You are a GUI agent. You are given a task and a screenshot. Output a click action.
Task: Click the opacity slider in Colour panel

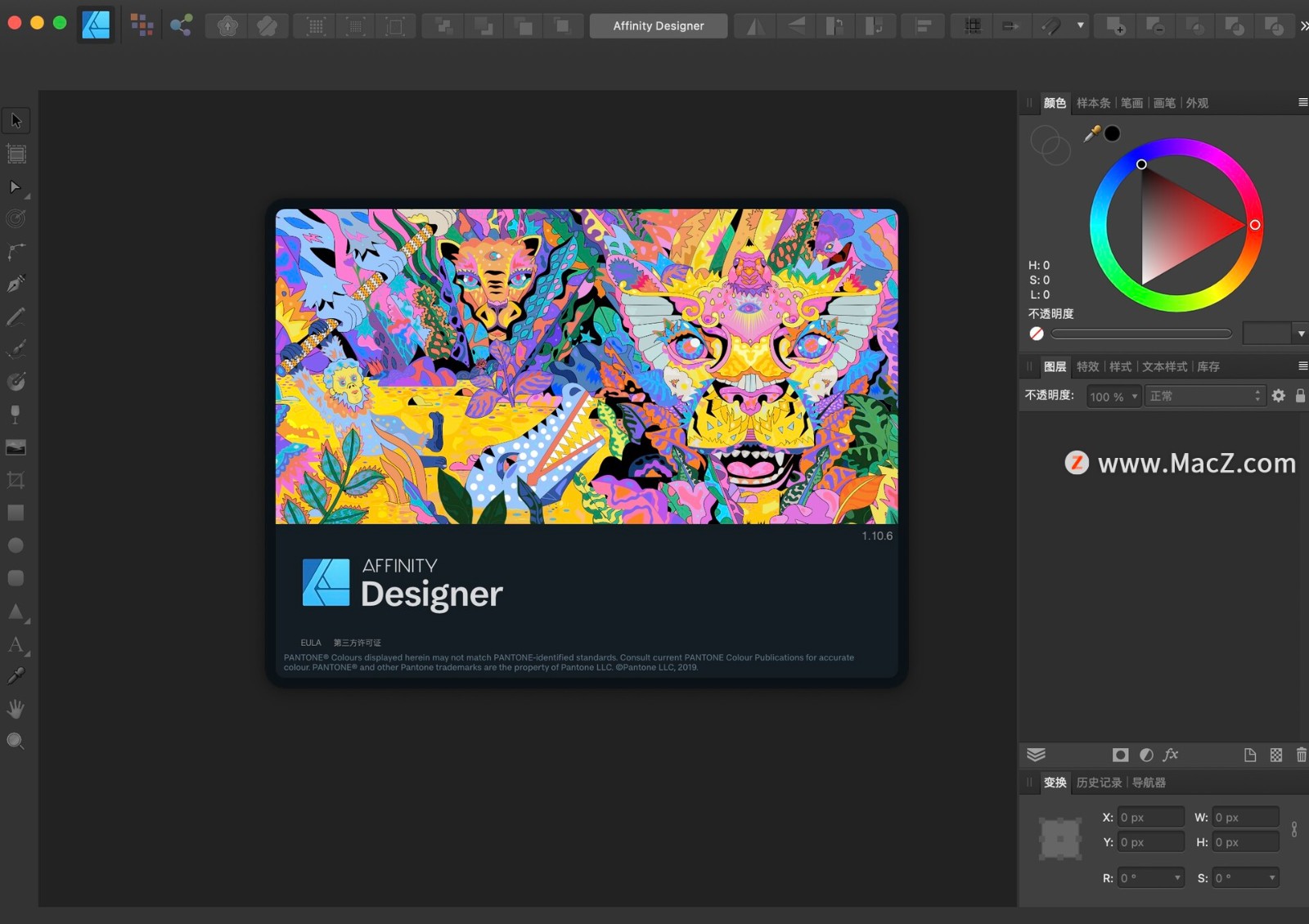(1141, 334)
